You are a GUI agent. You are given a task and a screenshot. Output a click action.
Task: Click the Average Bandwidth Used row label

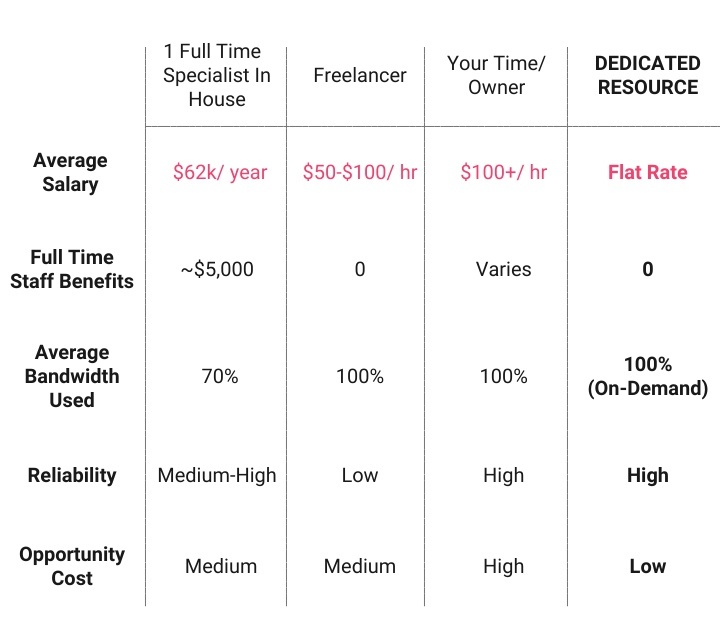coord(72,376)
